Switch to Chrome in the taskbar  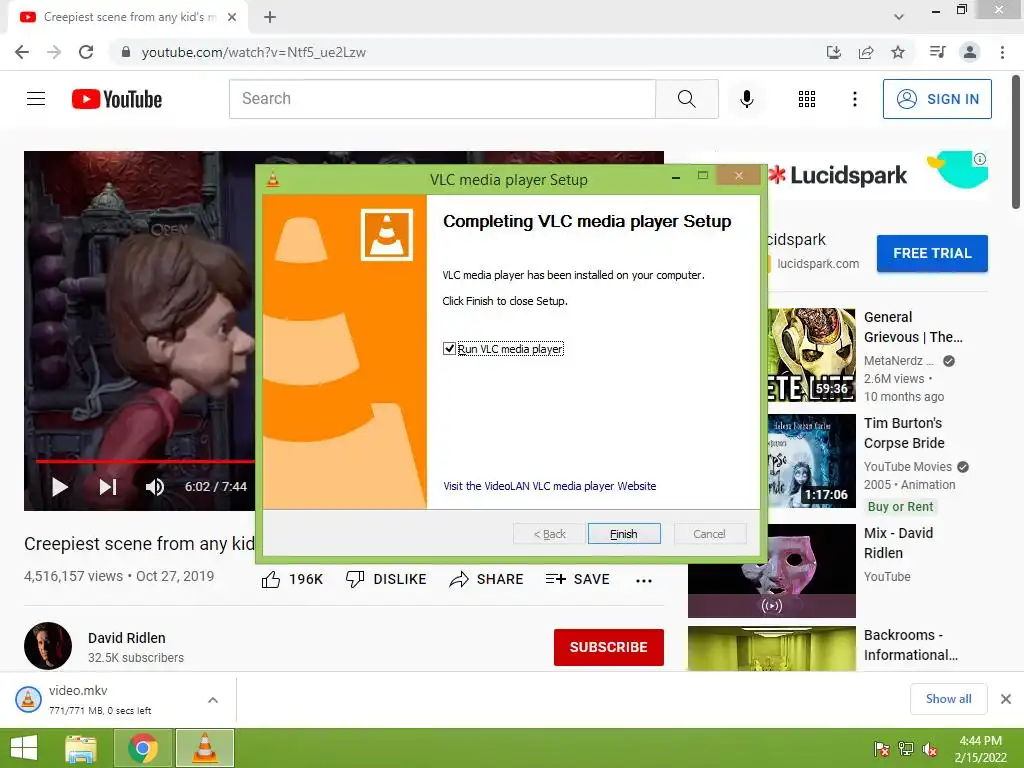pos(143,748)
